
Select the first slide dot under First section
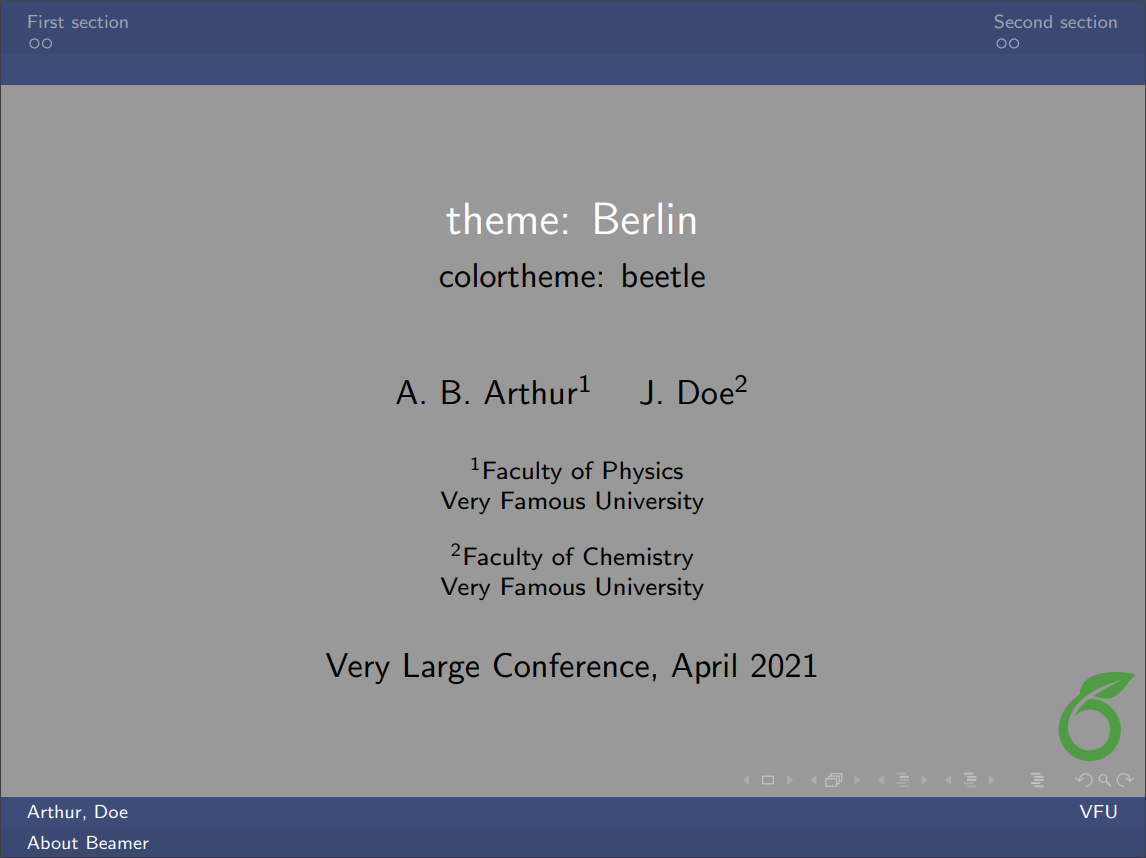(33, 44)
